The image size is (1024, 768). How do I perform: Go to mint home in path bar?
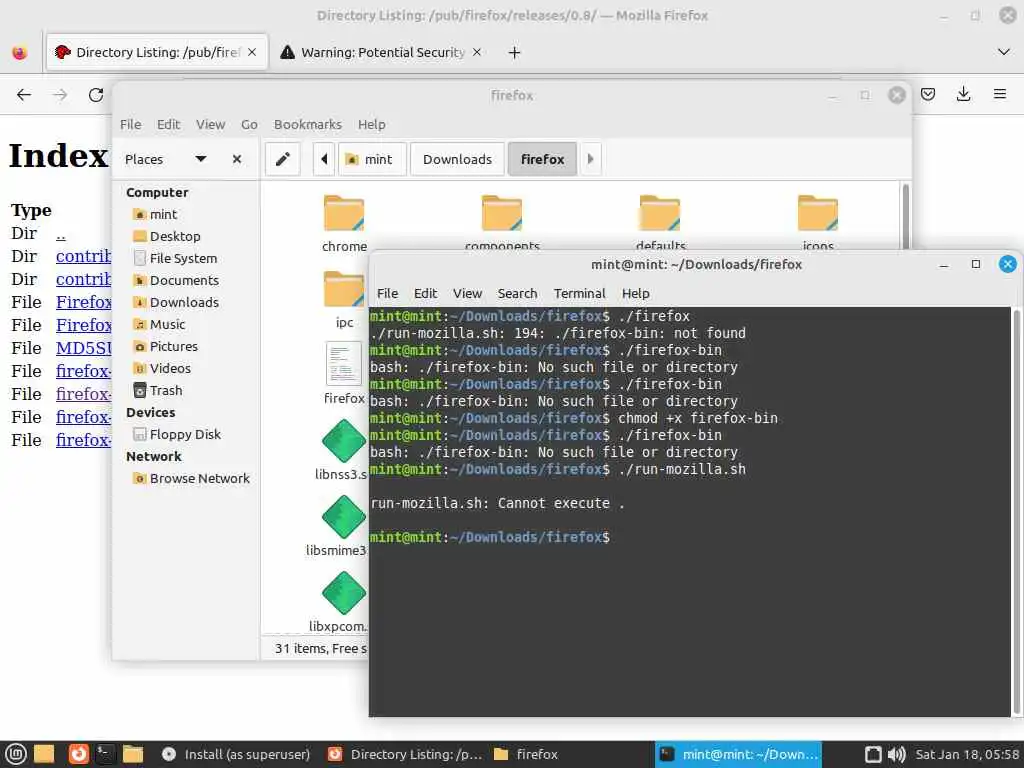point(372,159)
